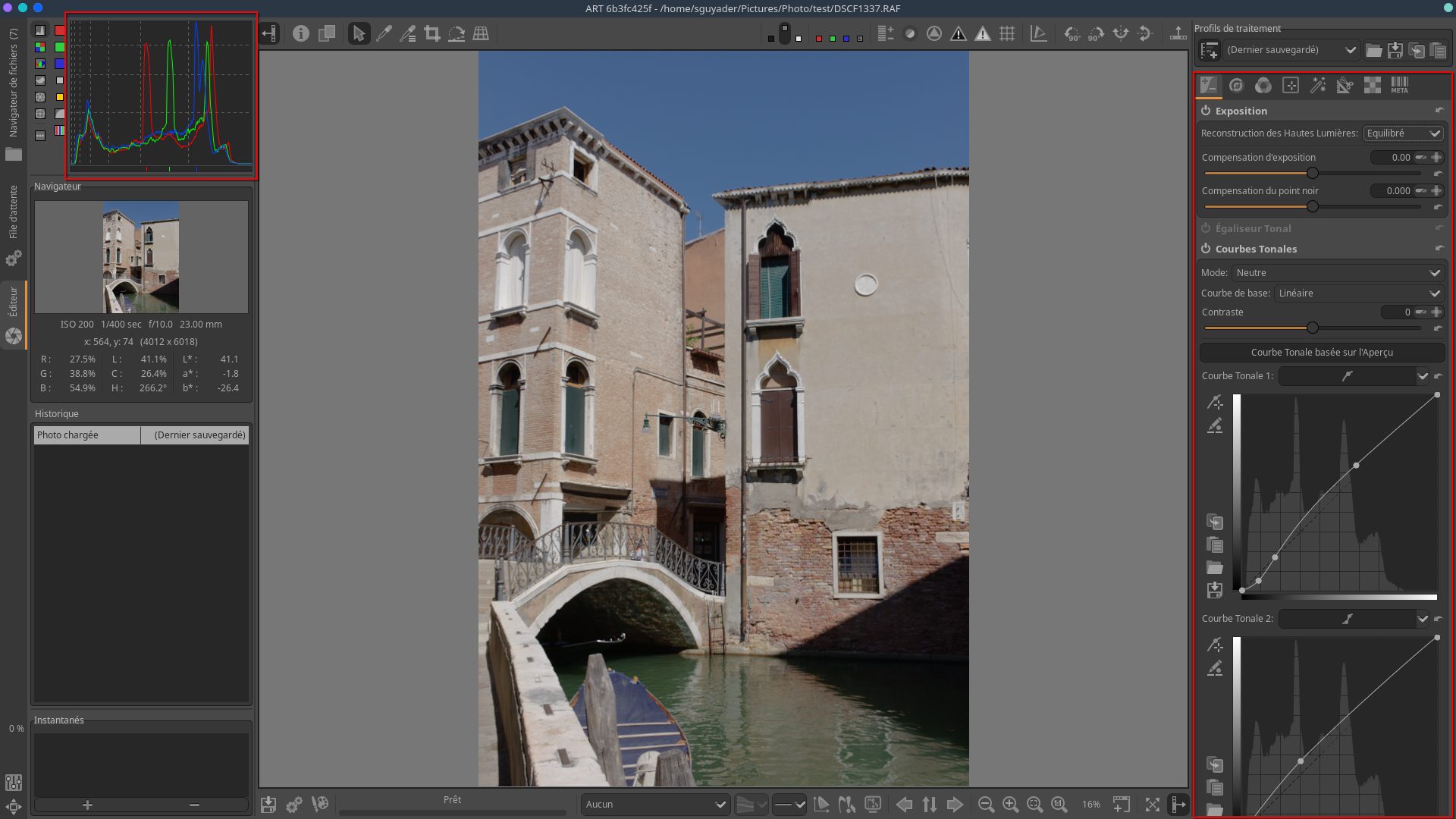Toggle the Courbes Tonales power button
Screen dimensions: 1456x819
[x=1206, y=249]
